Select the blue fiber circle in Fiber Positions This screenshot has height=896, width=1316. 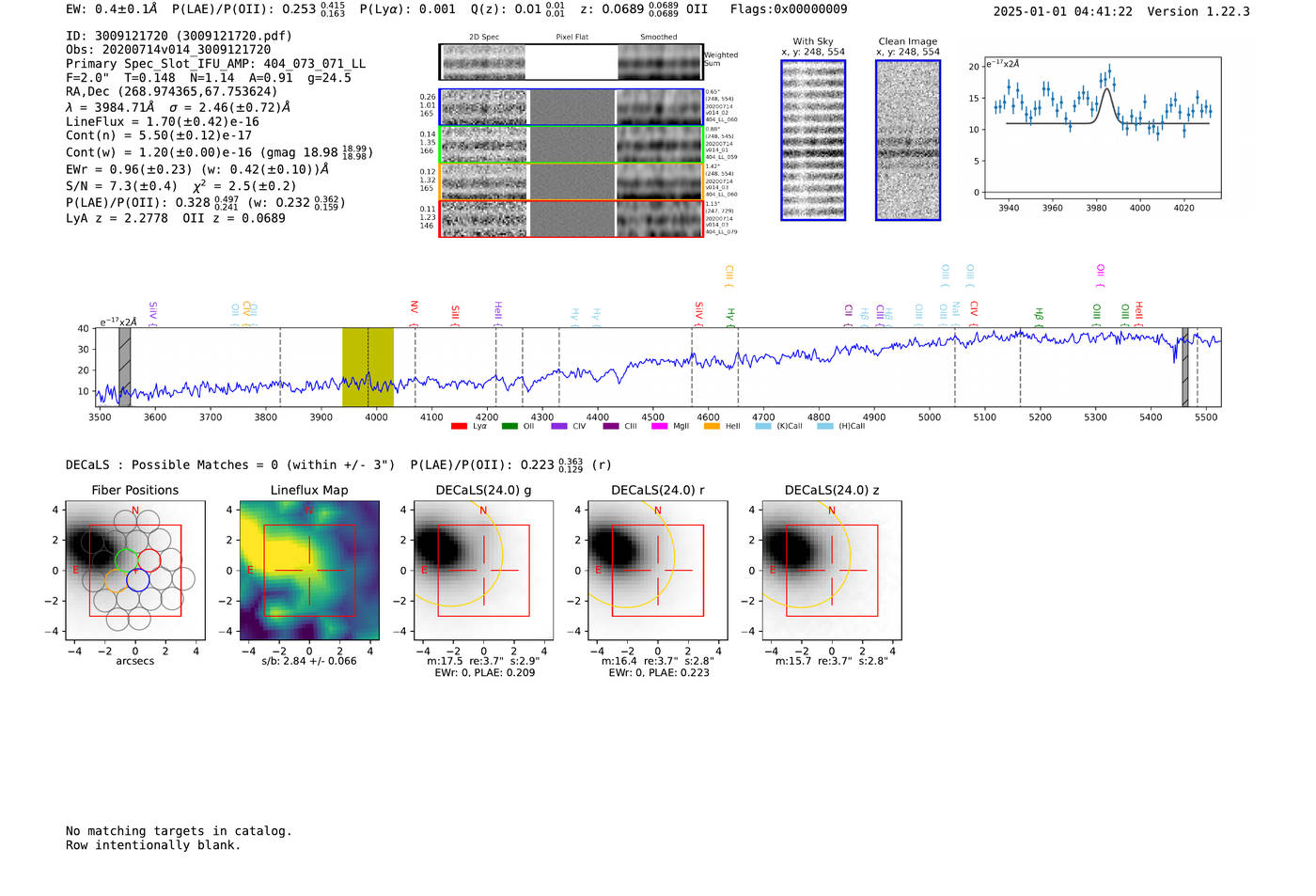tap(138, 581)
